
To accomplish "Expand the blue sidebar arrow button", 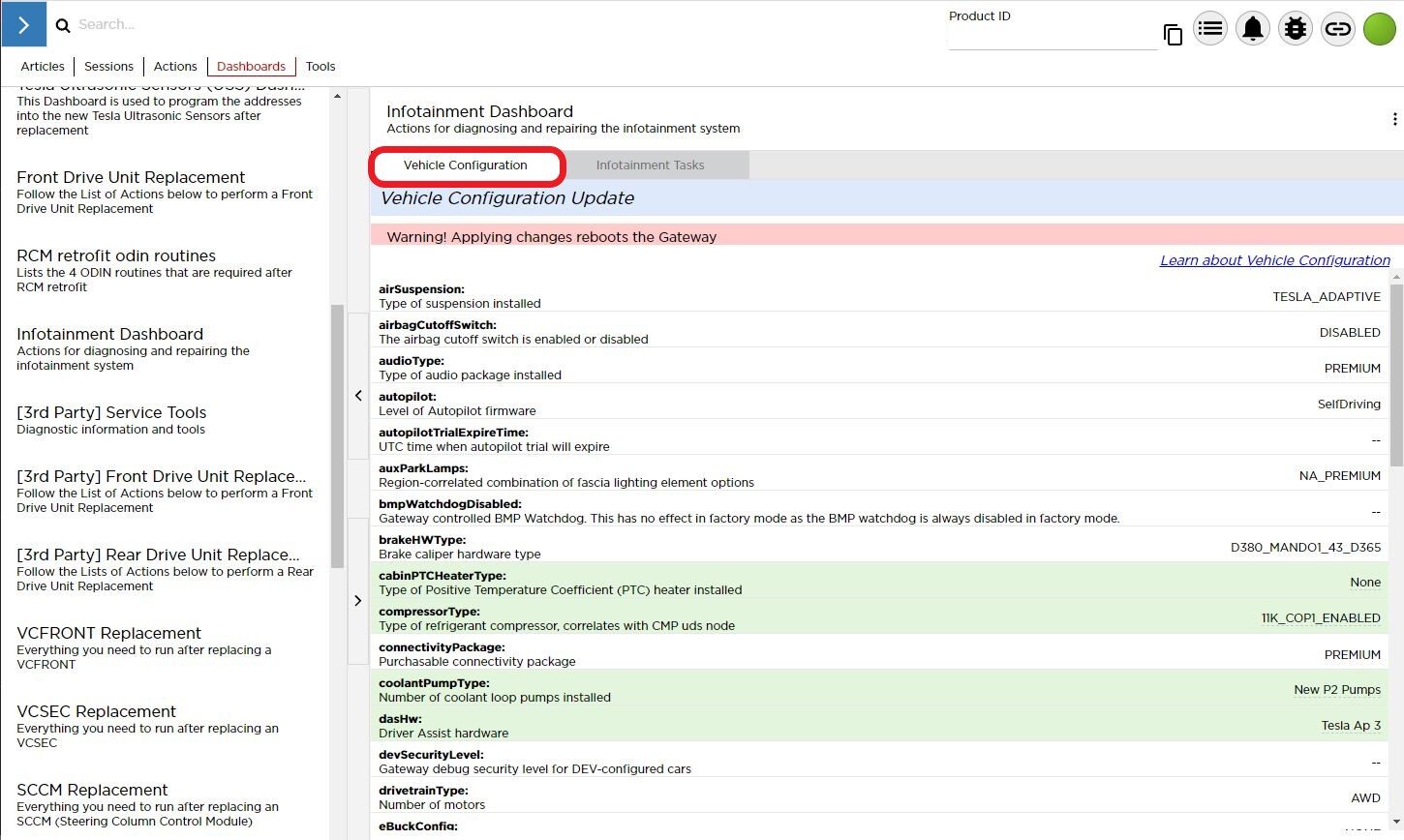I will click(23, 24).
